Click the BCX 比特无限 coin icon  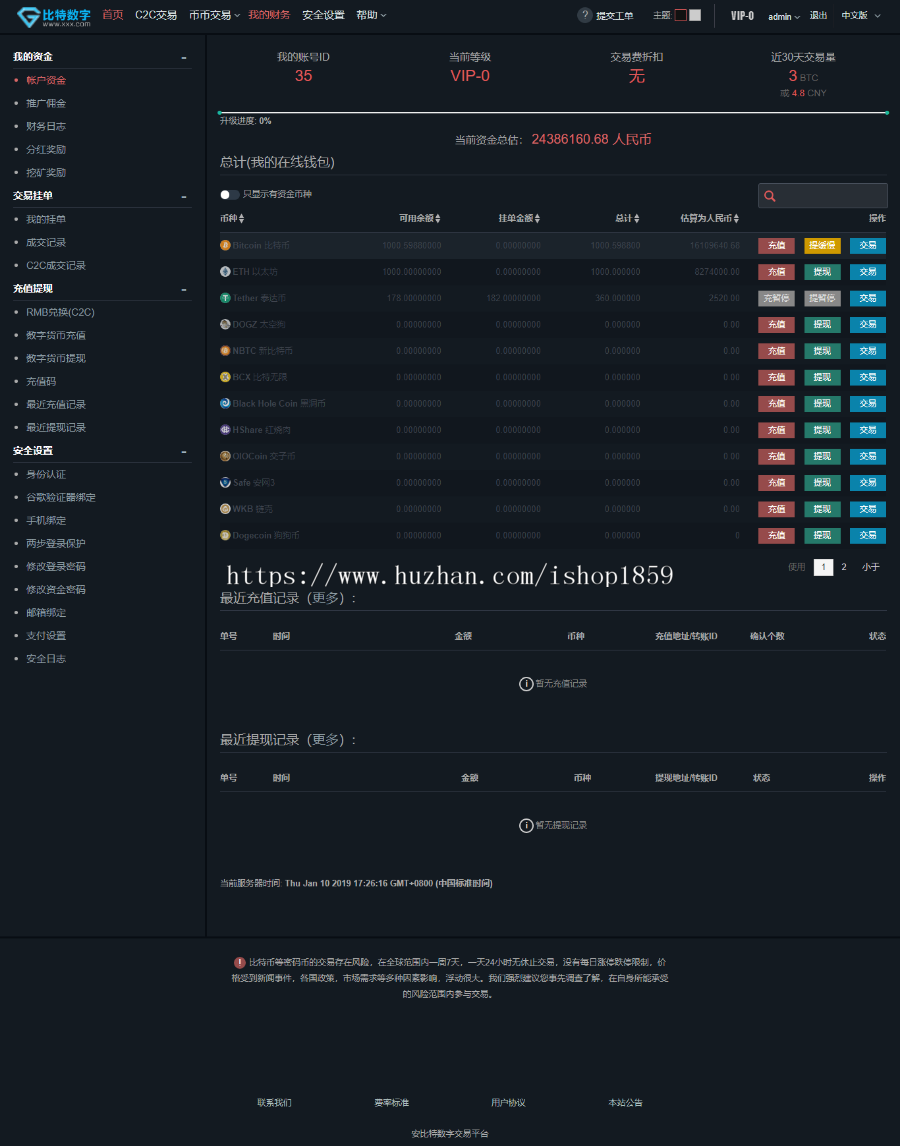point(225,377)
